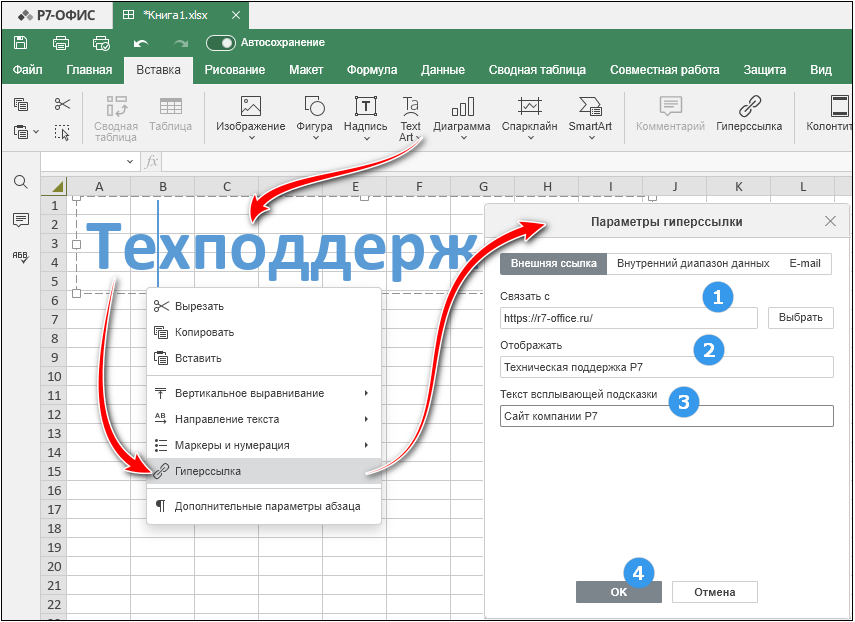855x622 pixels.
Task: Open the Text Art gallery
Action: [410, 119]
